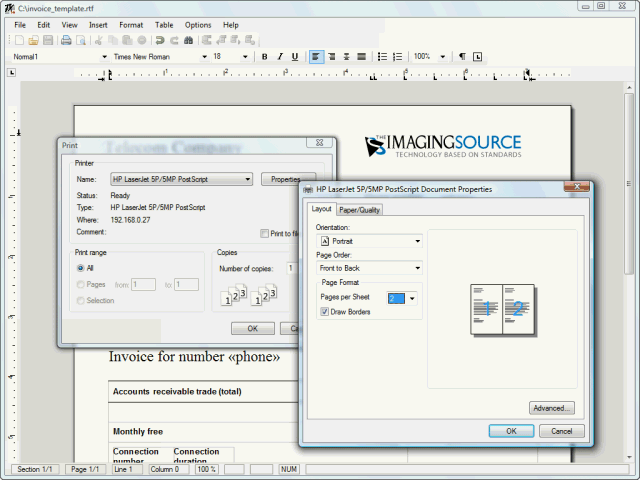The image size is (640, 480).
Task: Open the Times New Roman font dropdown
Action: 159,57
